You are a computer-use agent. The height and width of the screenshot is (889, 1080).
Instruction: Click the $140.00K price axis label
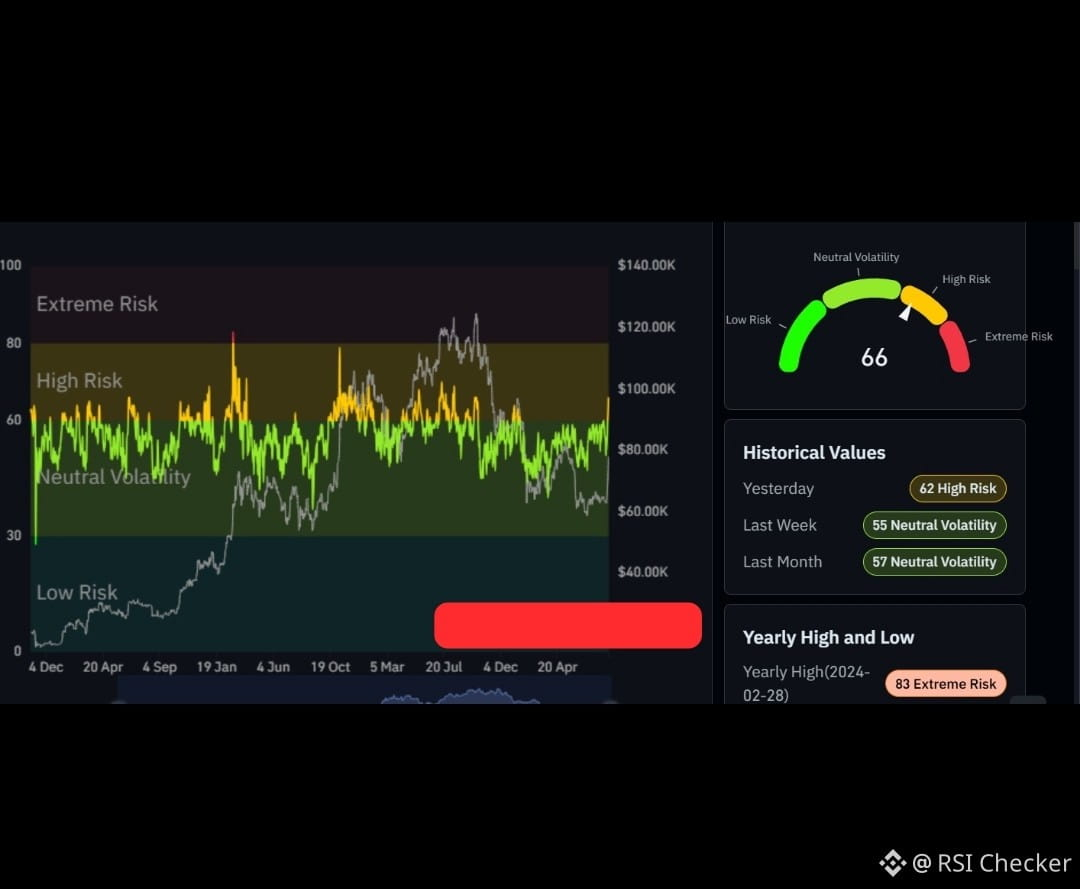(646, 265)
